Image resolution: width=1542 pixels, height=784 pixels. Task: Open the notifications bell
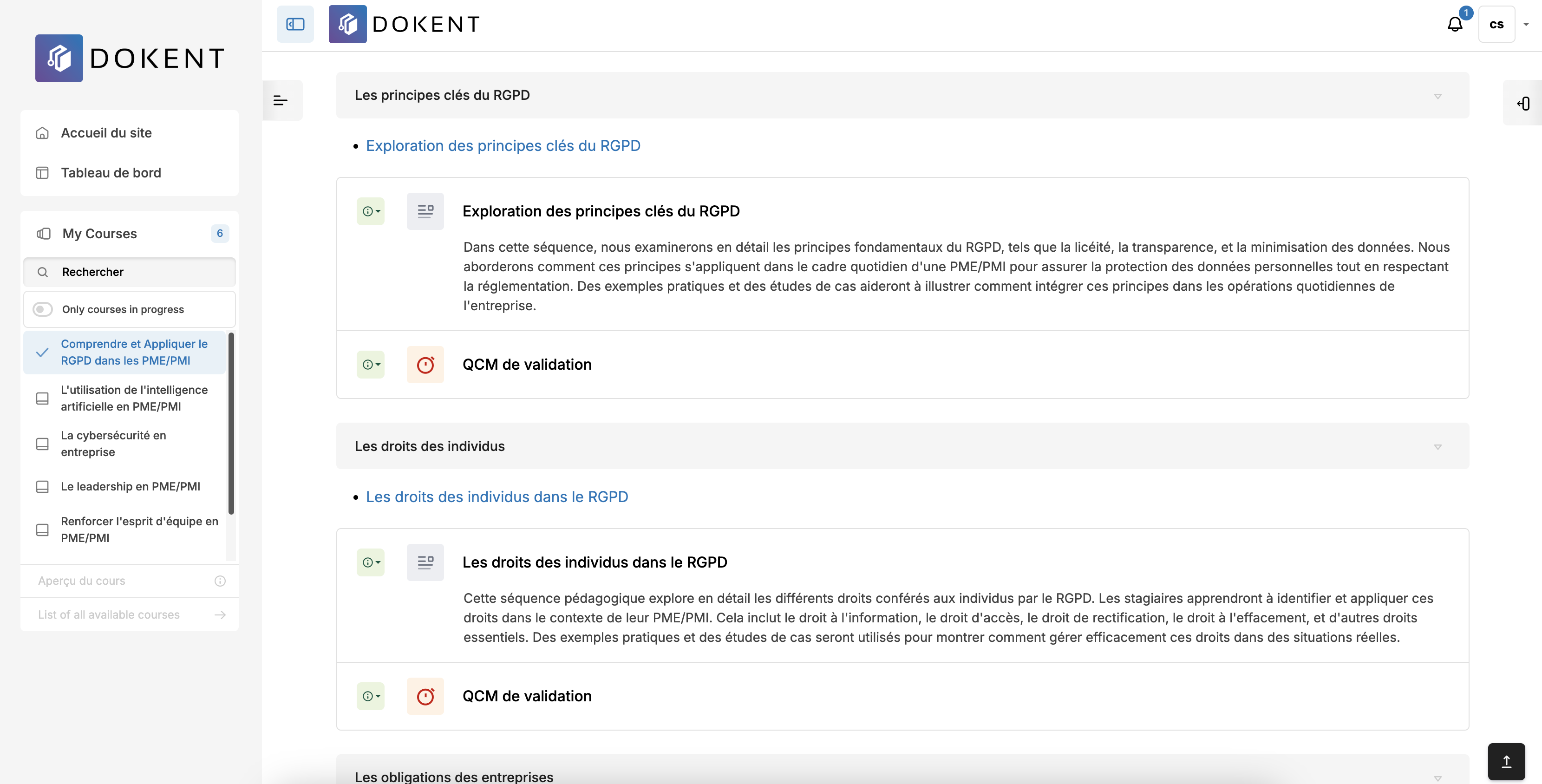(x=1455, y=24)
